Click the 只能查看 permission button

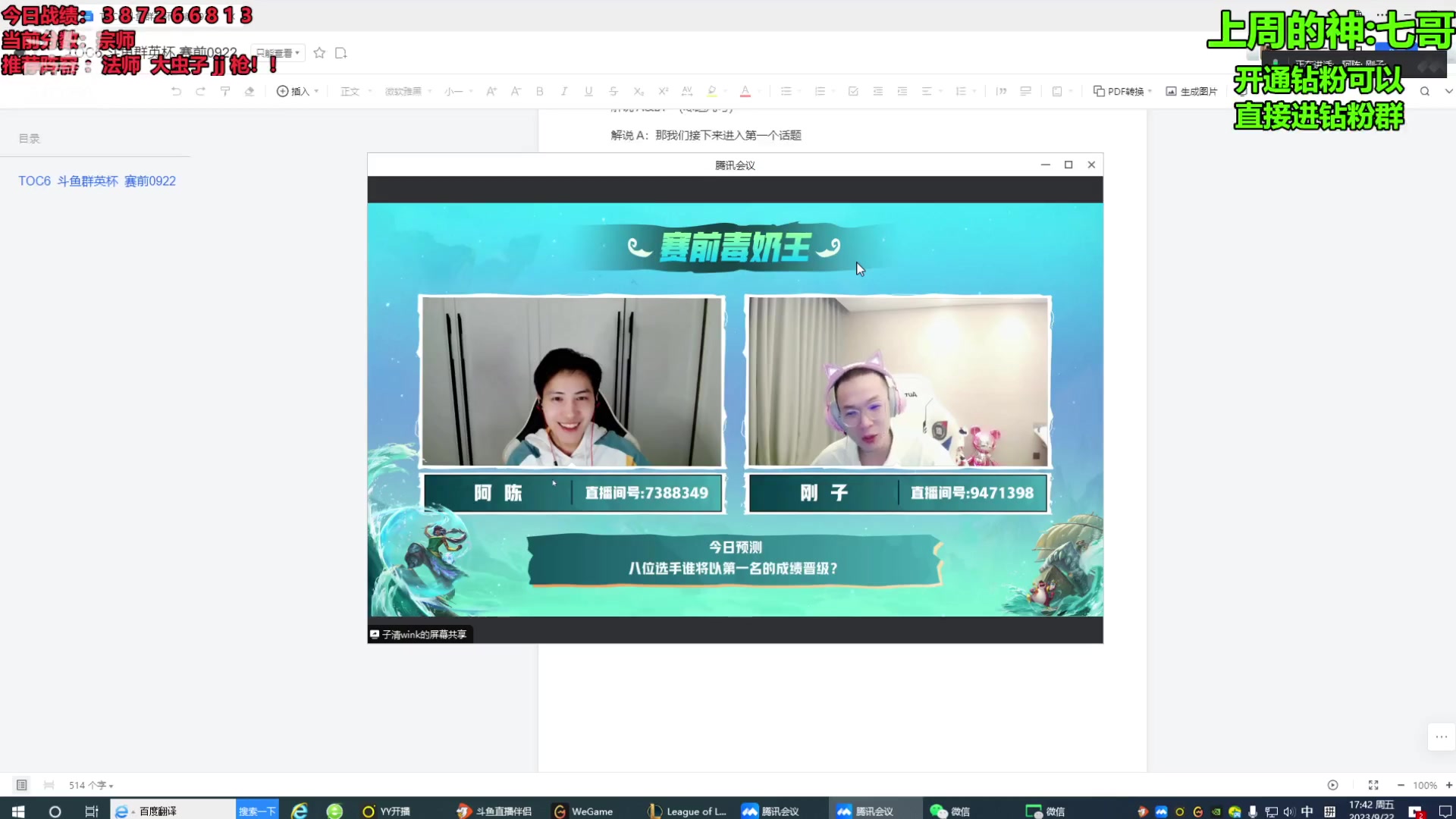[x=277, y=53]
